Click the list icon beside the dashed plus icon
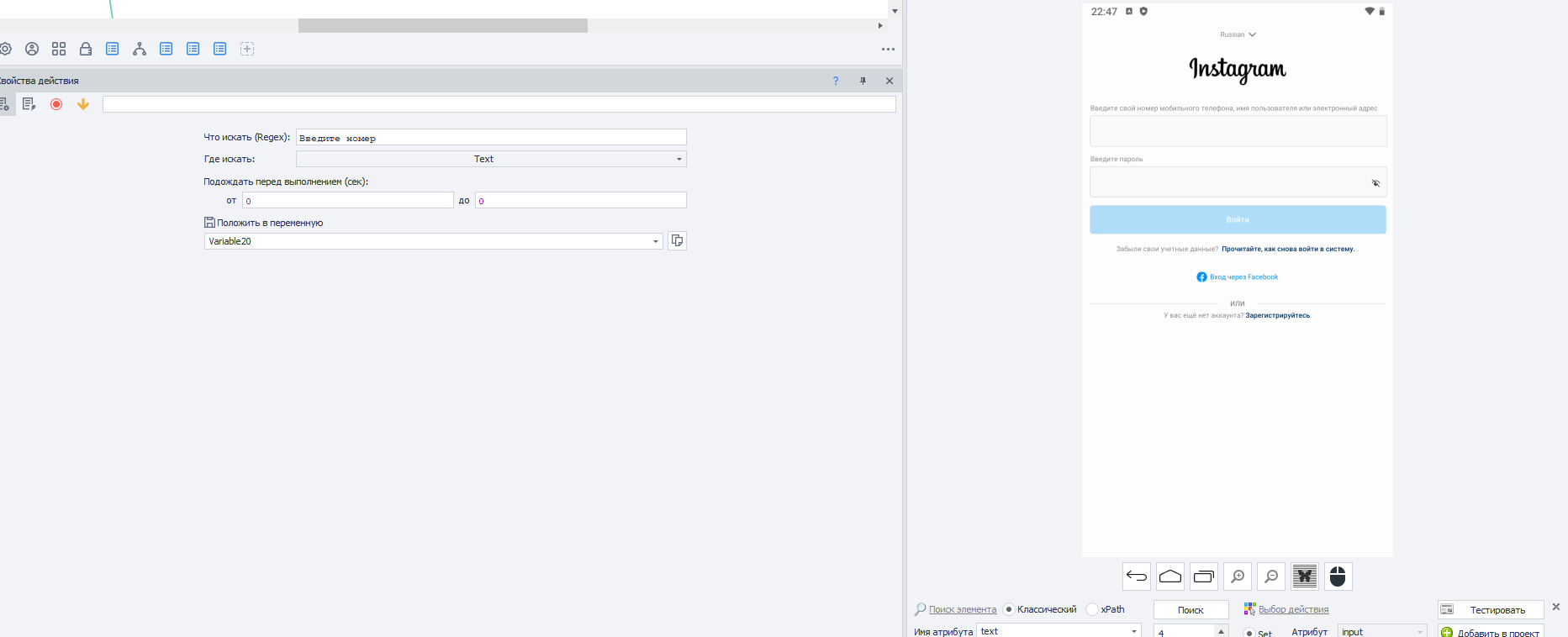This screenshot has width=1568, height=637. pyautogui.click(x=220, y=49)
